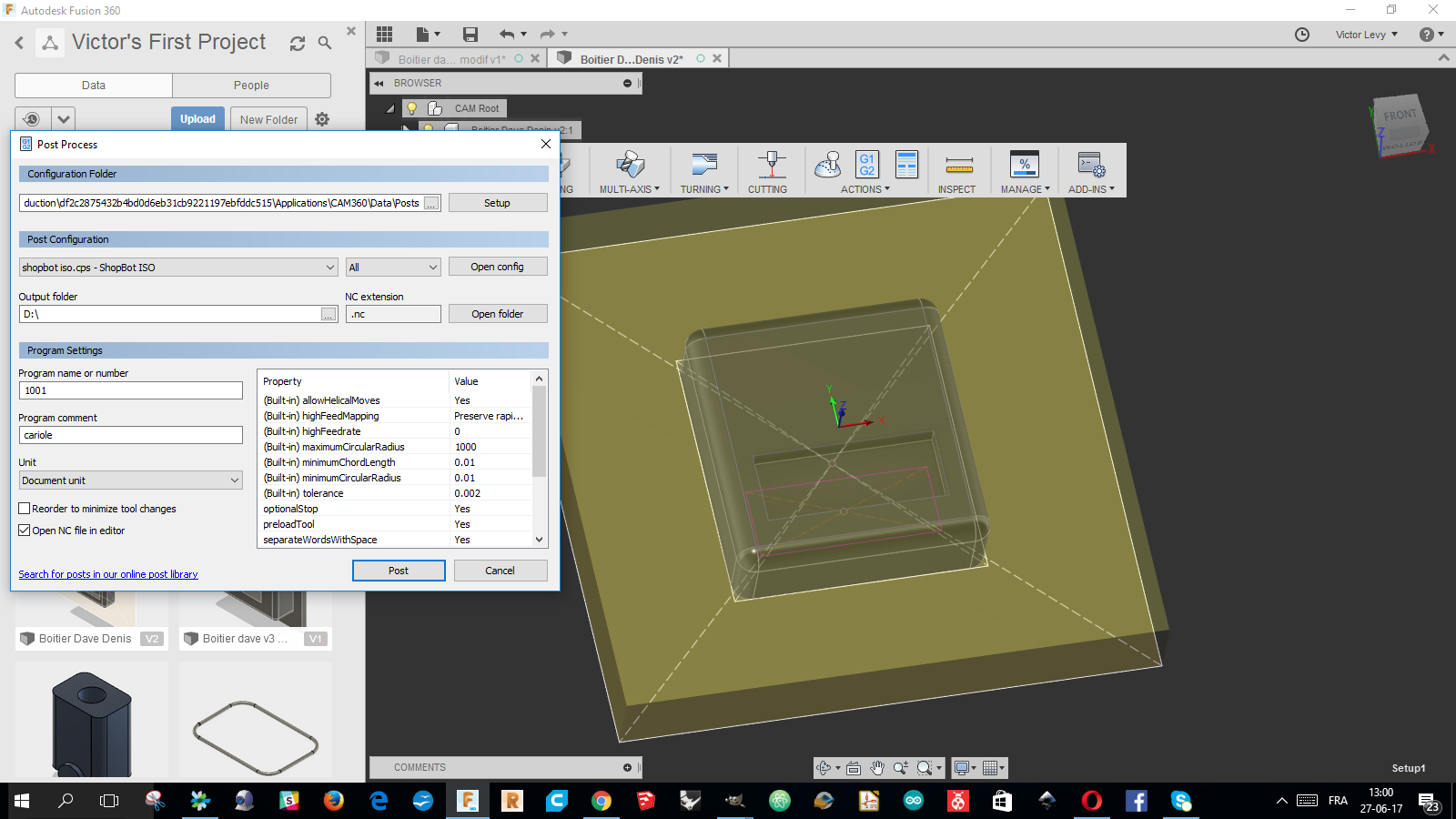Open the data panel grid icon
Viewport: 1456px width, 819px height.
[x=384, y=35]
